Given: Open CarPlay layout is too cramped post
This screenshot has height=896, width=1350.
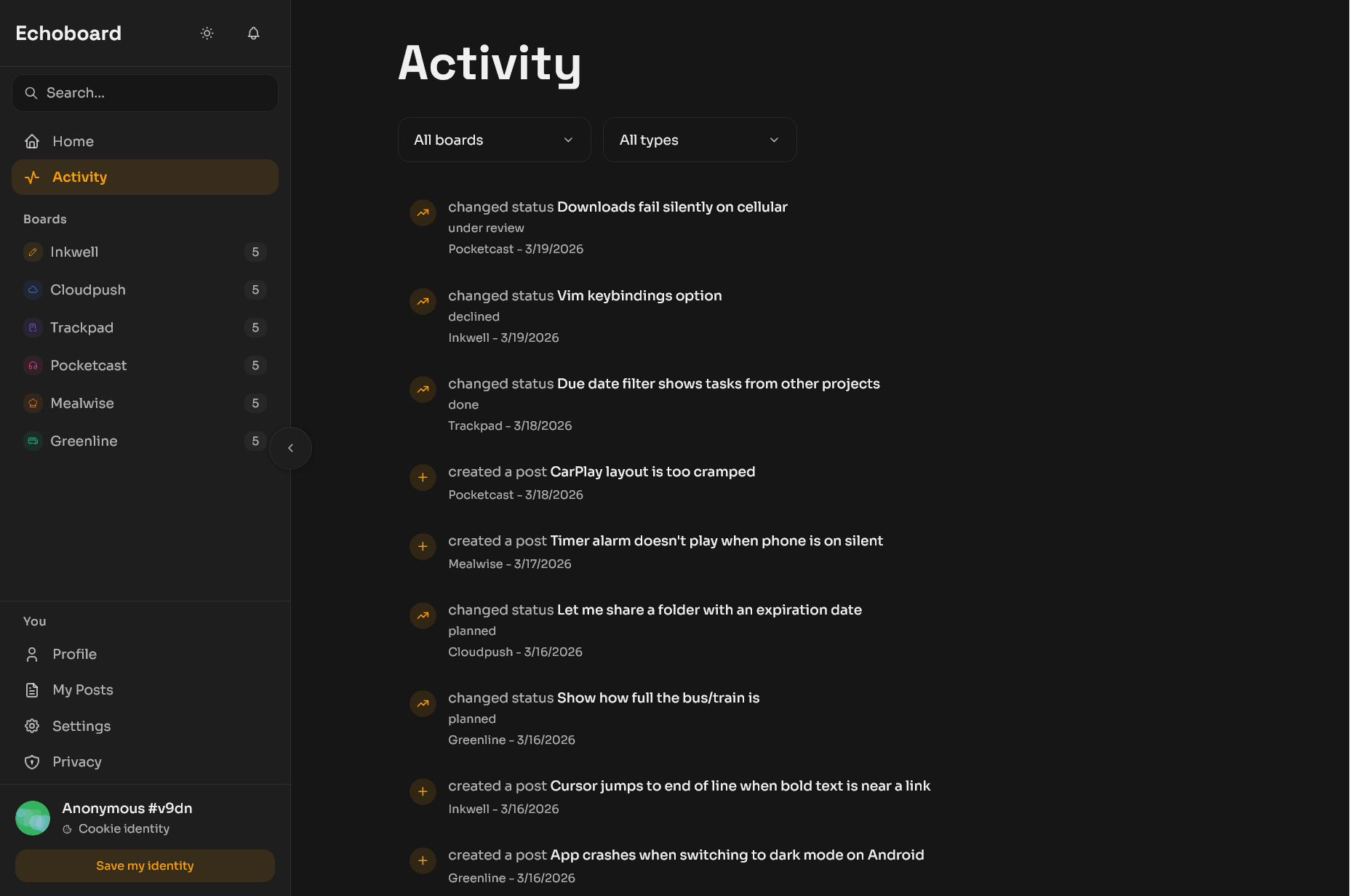Looking at the screenshot, I should click(x=652, y=472).
